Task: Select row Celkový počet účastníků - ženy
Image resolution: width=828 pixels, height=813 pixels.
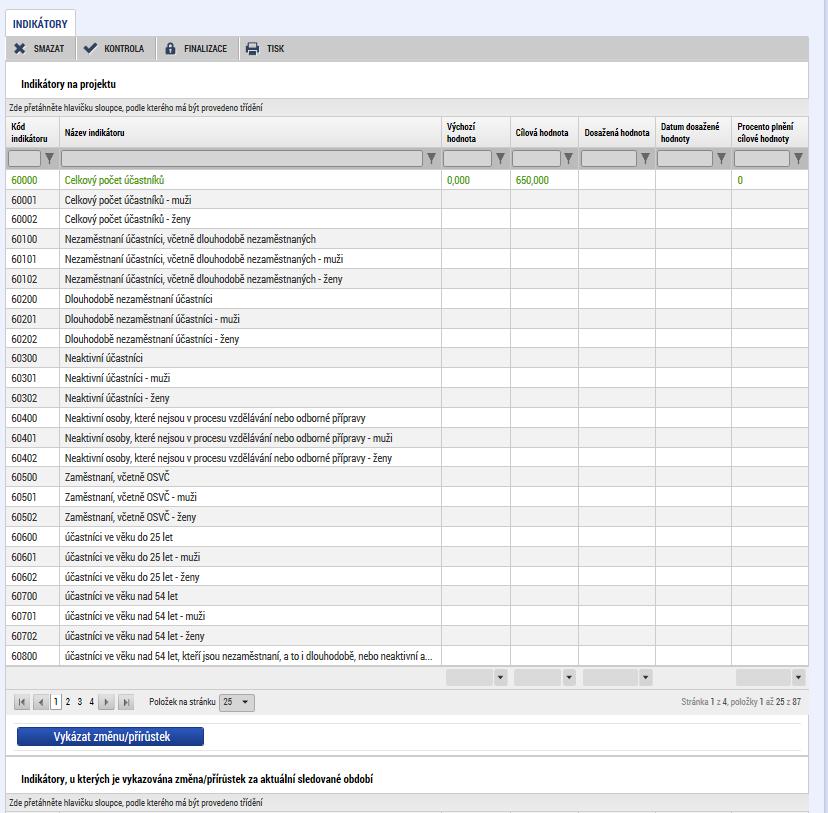Action: click(407, 219)
